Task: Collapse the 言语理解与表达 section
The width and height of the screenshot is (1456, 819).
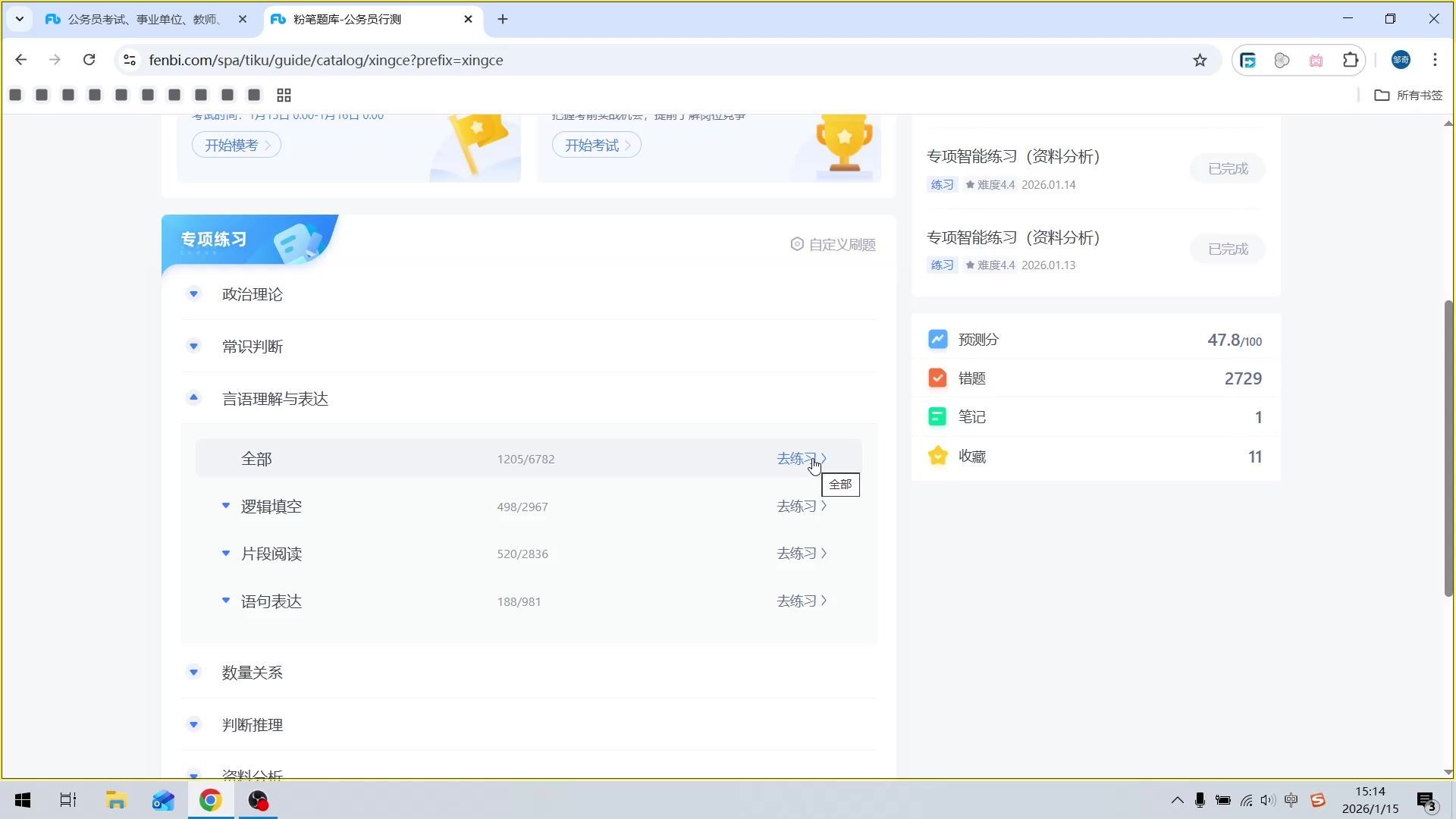Action: (193, 397)
